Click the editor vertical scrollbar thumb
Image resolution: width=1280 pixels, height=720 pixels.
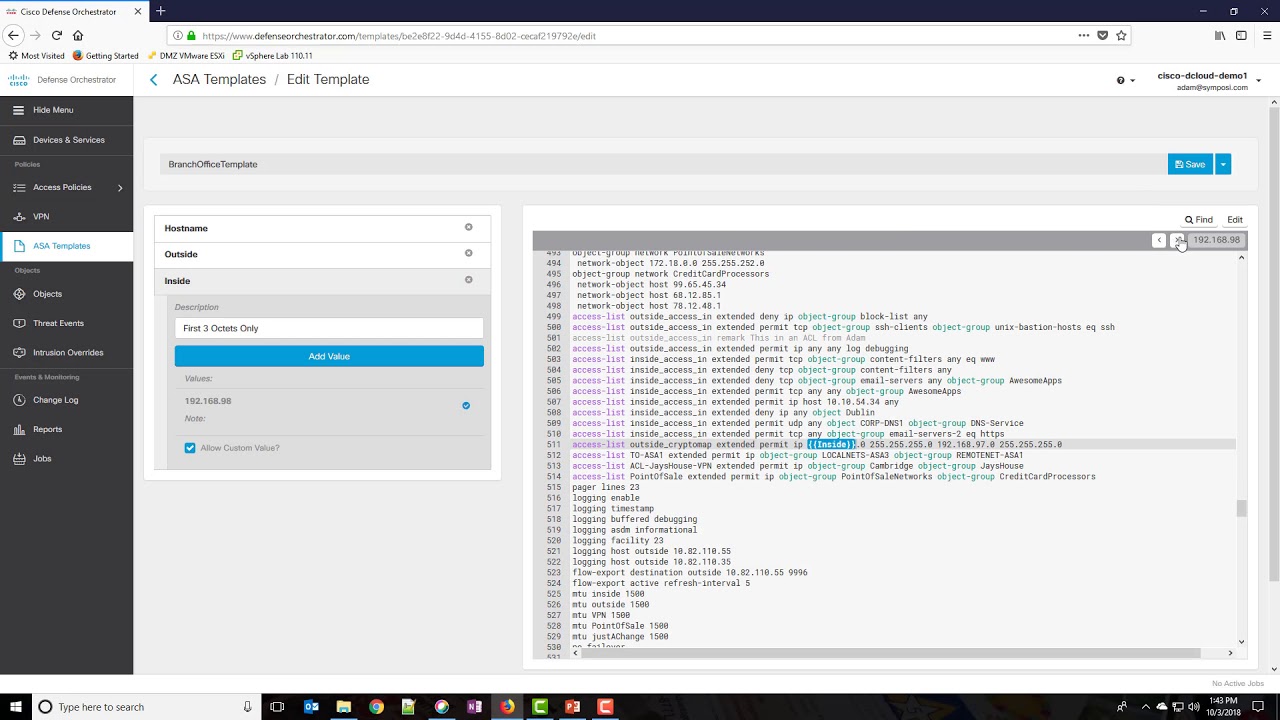click(1242, 508)
